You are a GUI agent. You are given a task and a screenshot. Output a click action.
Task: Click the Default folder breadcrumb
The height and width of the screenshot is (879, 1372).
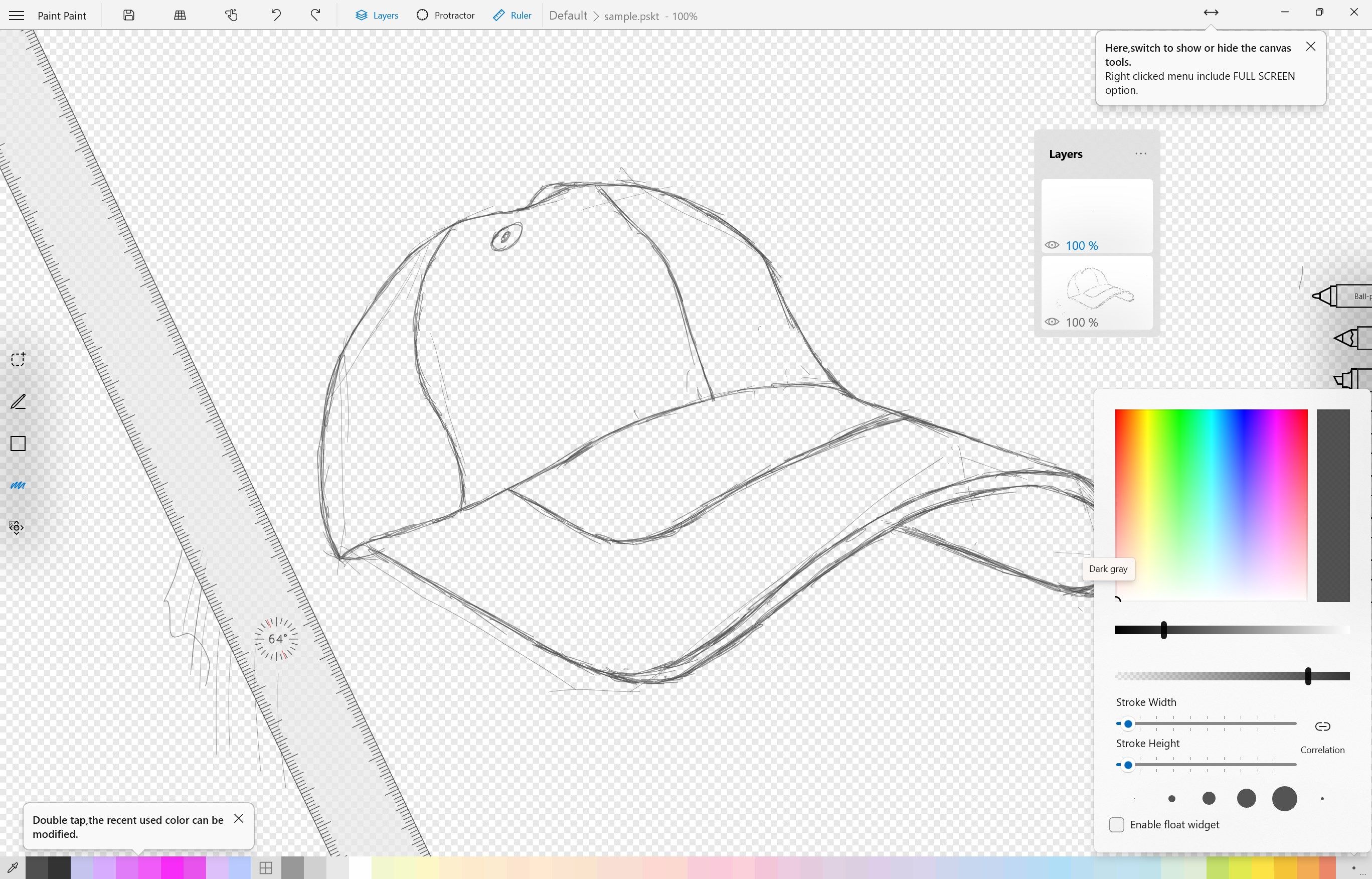pos(568,16)
